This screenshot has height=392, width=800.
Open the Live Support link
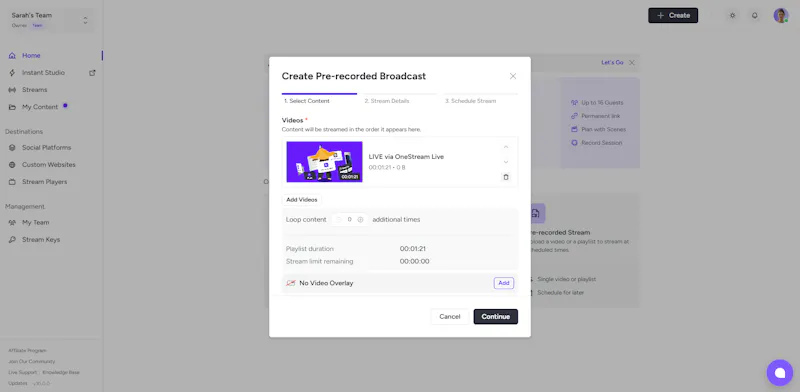click(22, 372)
